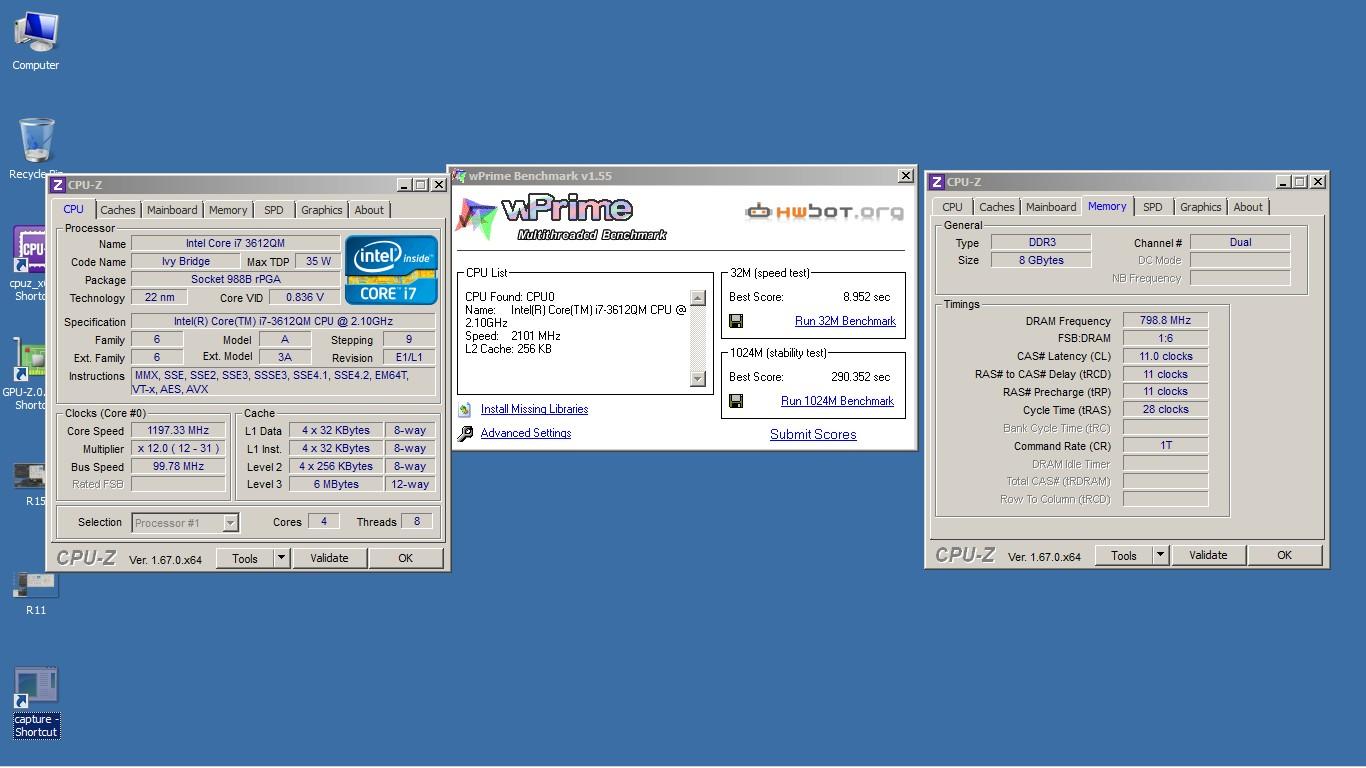Image resolution: width=1366 pixels, height=768 pixels.
Task: Switch to Graphics tab in right CPU-Z
Action: [x=1201, y=207]
